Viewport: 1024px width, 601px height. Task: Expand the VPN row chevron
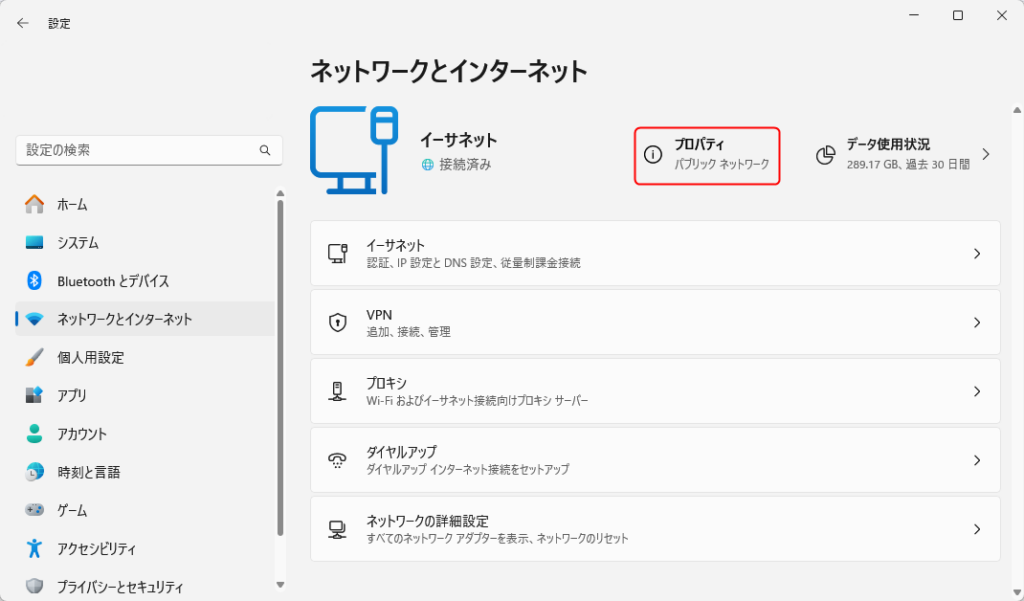[977, 323]
